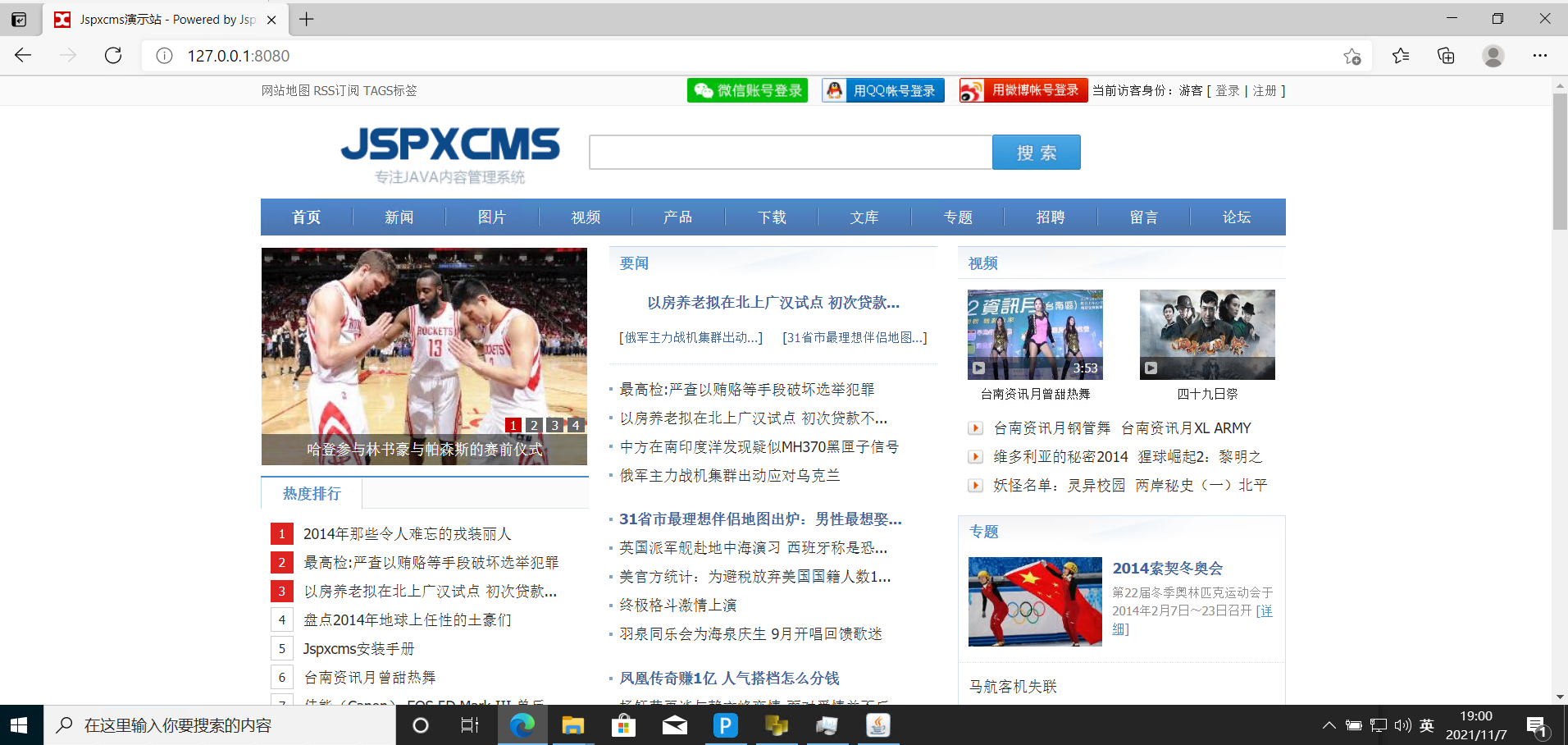The width and height of the screenshot is (1568, 745).
Task: Click play icon beside 妖怪名单
Action: (975, 485)
